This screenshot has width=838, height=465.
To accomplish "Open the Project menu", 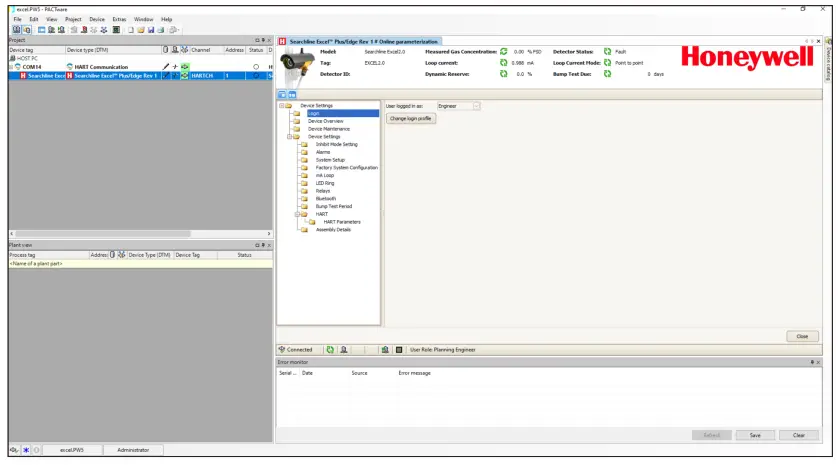I will 73,19.
